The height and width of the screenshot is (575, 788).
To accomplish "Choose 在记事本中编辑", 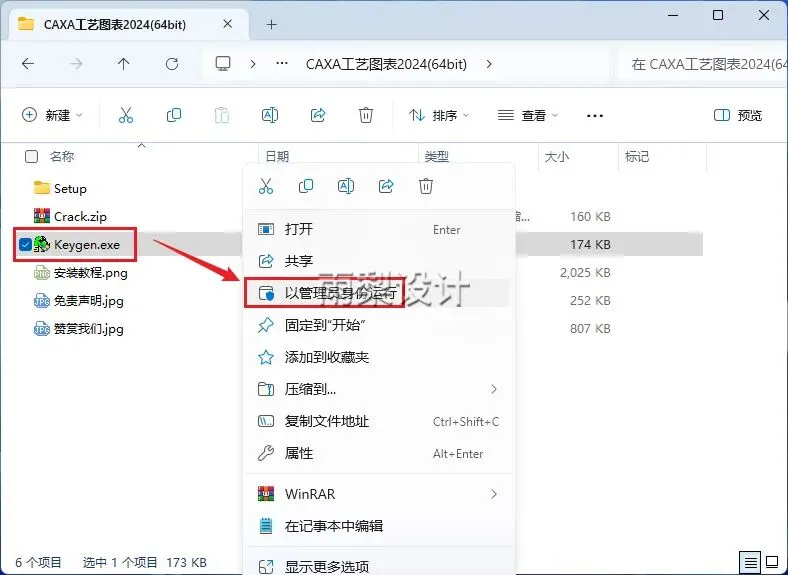I will 379,526.
